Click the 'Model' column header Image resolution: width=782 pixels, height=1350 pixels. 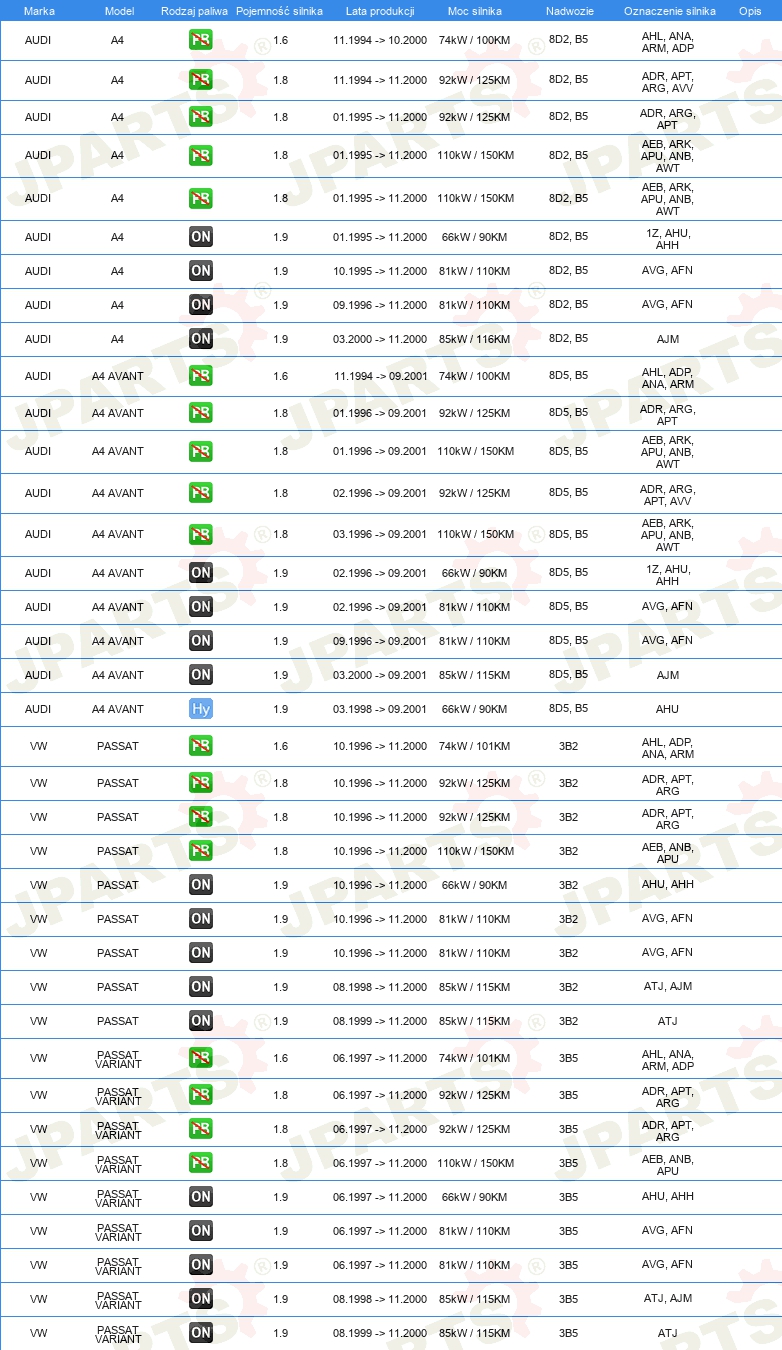[x=119, y=11]
